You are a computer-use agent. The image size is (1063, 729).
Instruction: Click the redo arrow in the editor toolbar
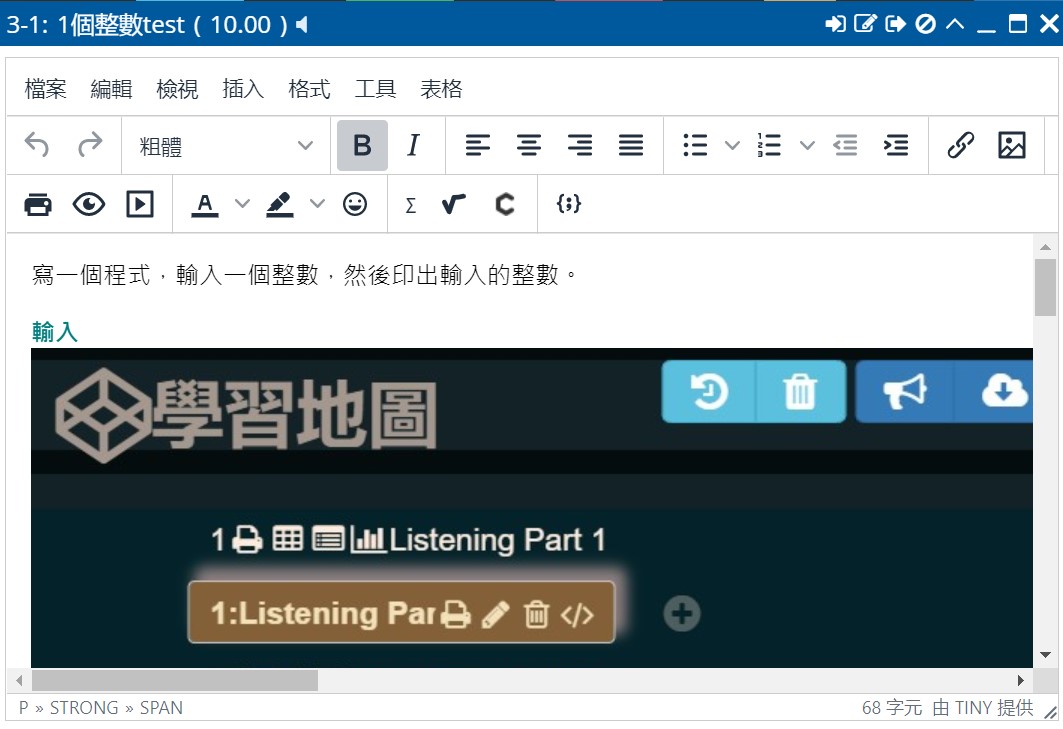89,145
